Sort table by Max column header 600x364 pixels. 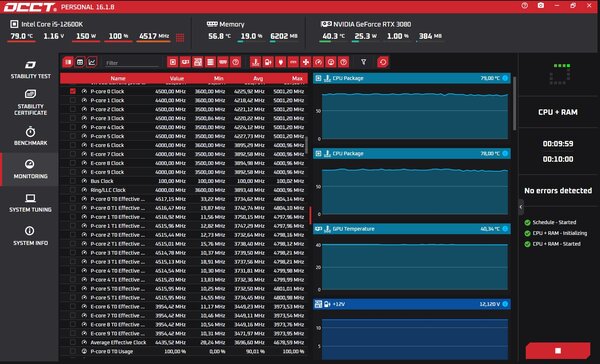[x=297, y=78]
